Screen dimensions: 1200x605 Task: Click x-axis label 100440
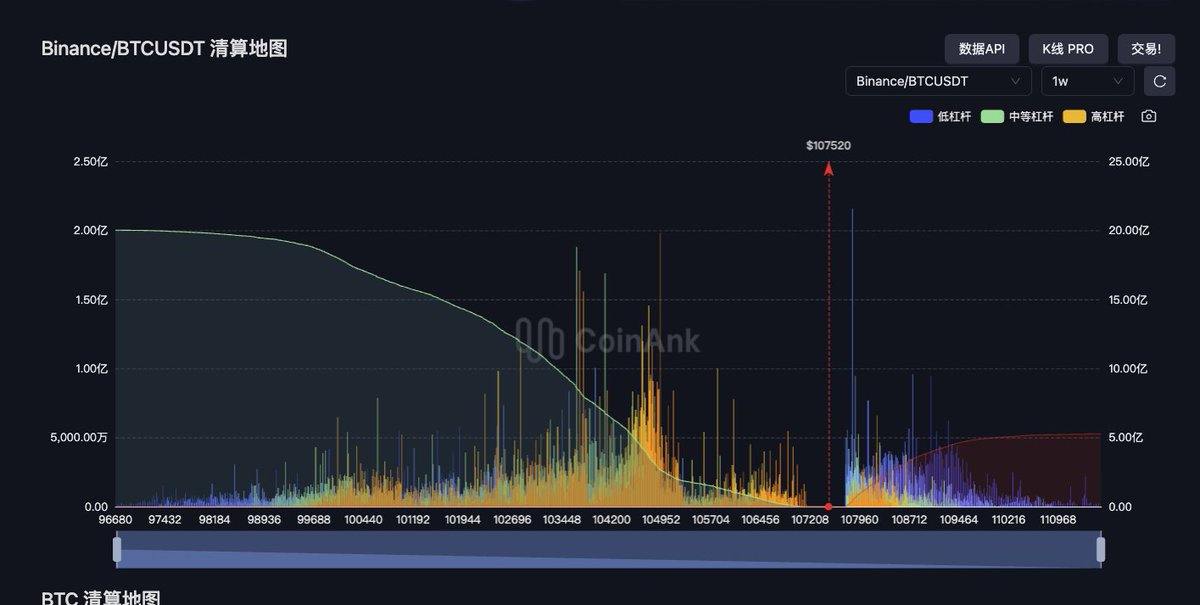pos(363,520)
